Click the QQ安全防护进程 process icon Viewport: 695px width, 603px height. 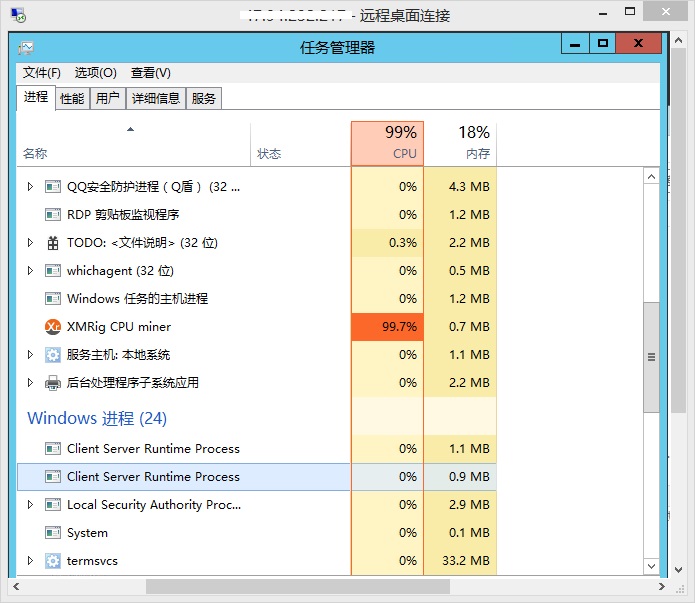point(53,187)
